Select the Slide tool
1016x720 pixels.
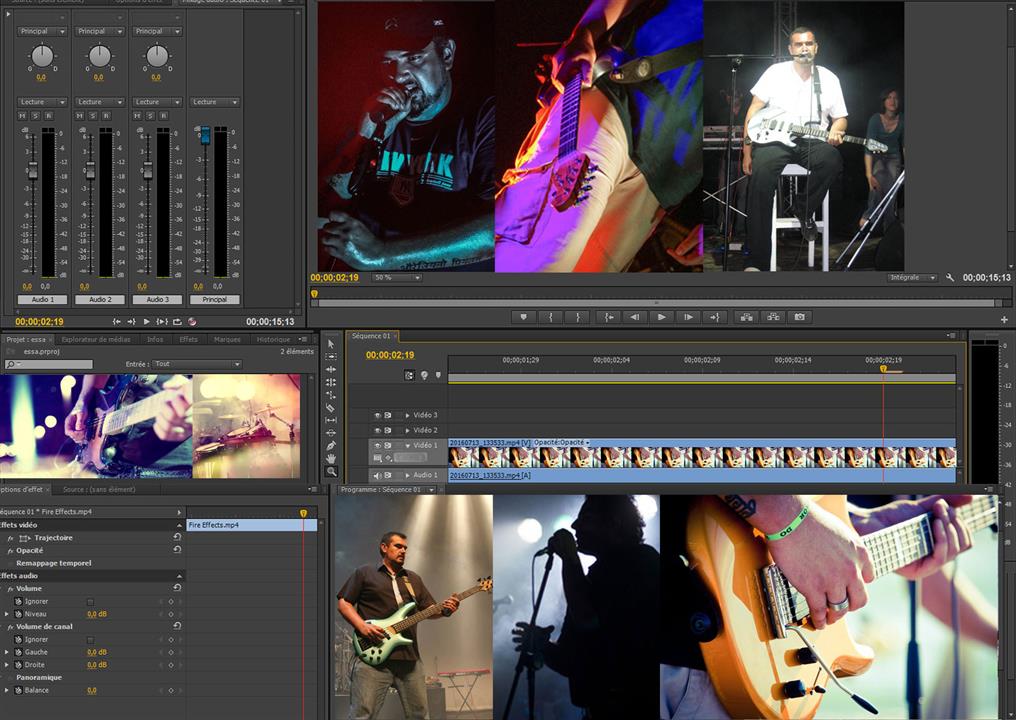click(331, 433)
